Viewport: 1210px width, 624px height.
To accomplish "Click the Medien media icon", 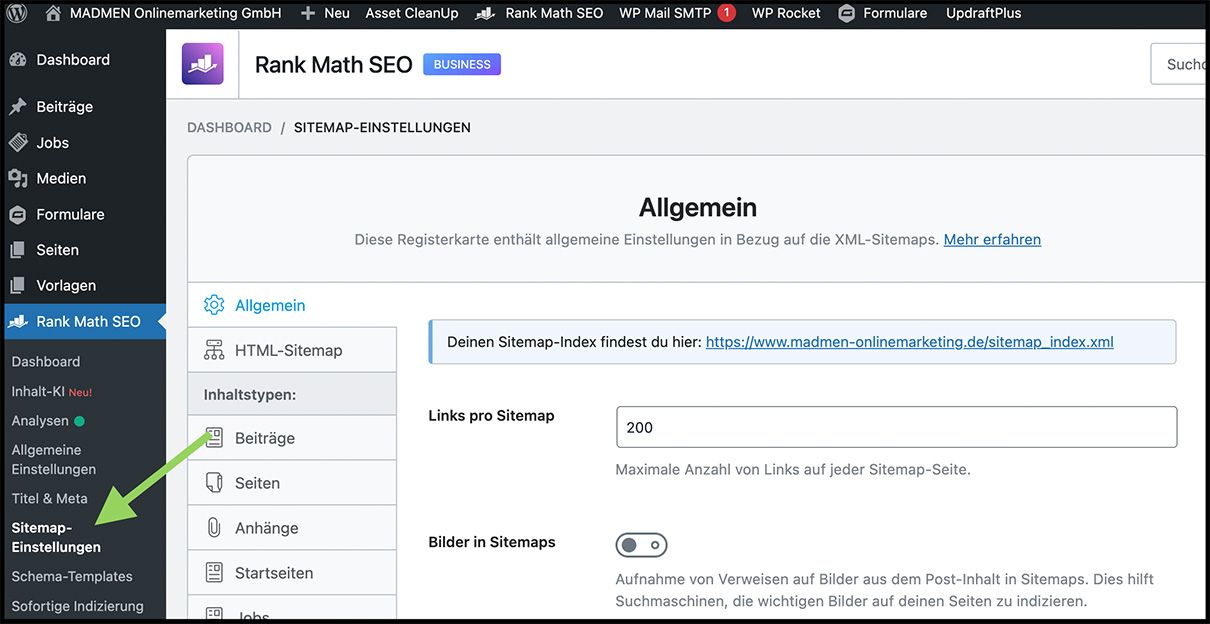I will point(18,178).
